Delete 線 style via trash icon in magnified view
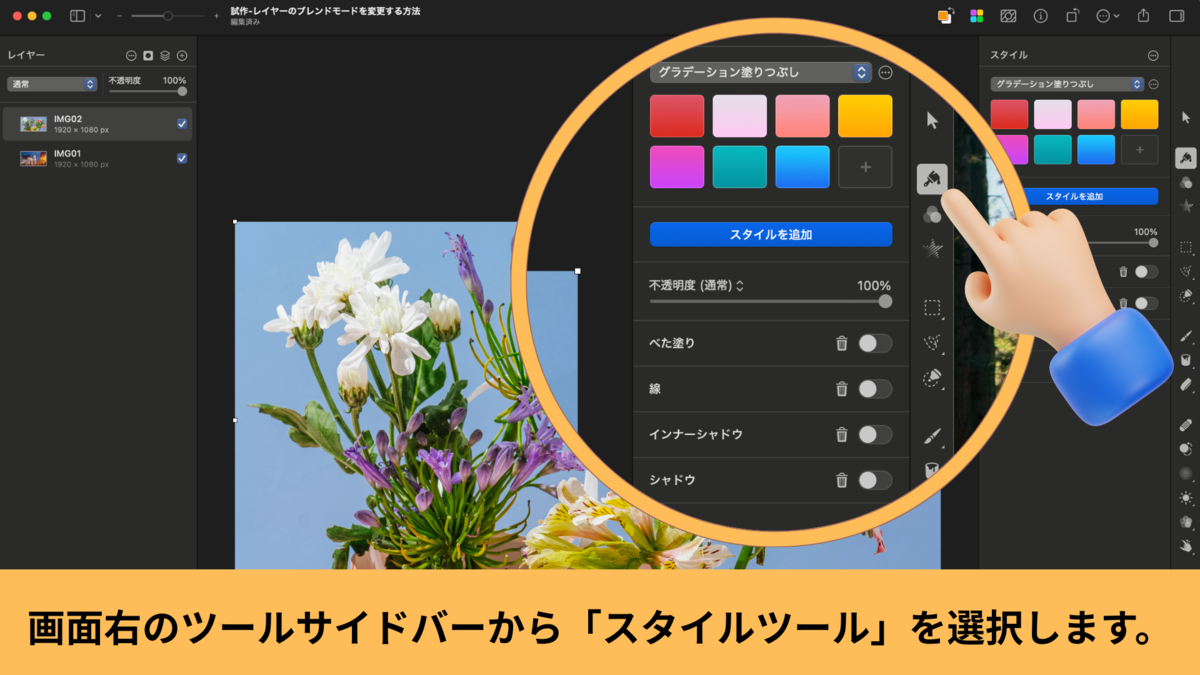The width and height of the screenshot is (1200, 675). click(x=842, y=389)
